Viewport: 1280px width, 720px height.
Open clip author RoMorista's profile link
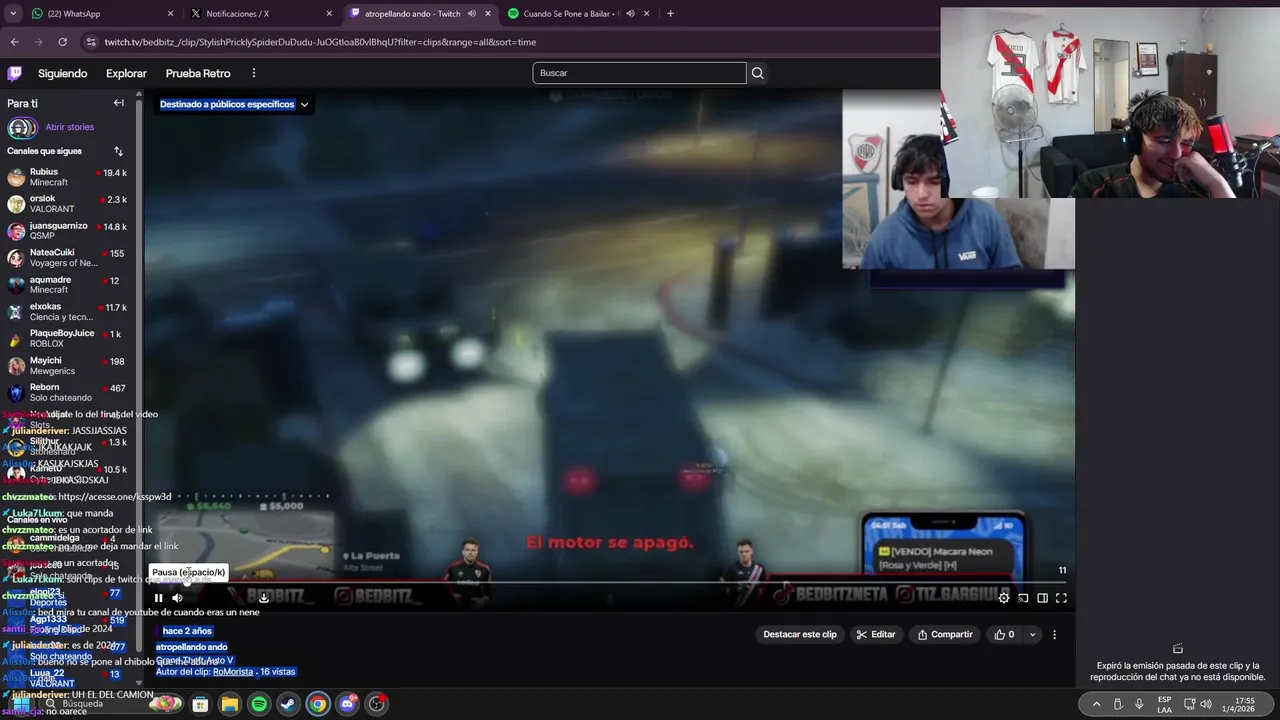[x=232, y=672]
